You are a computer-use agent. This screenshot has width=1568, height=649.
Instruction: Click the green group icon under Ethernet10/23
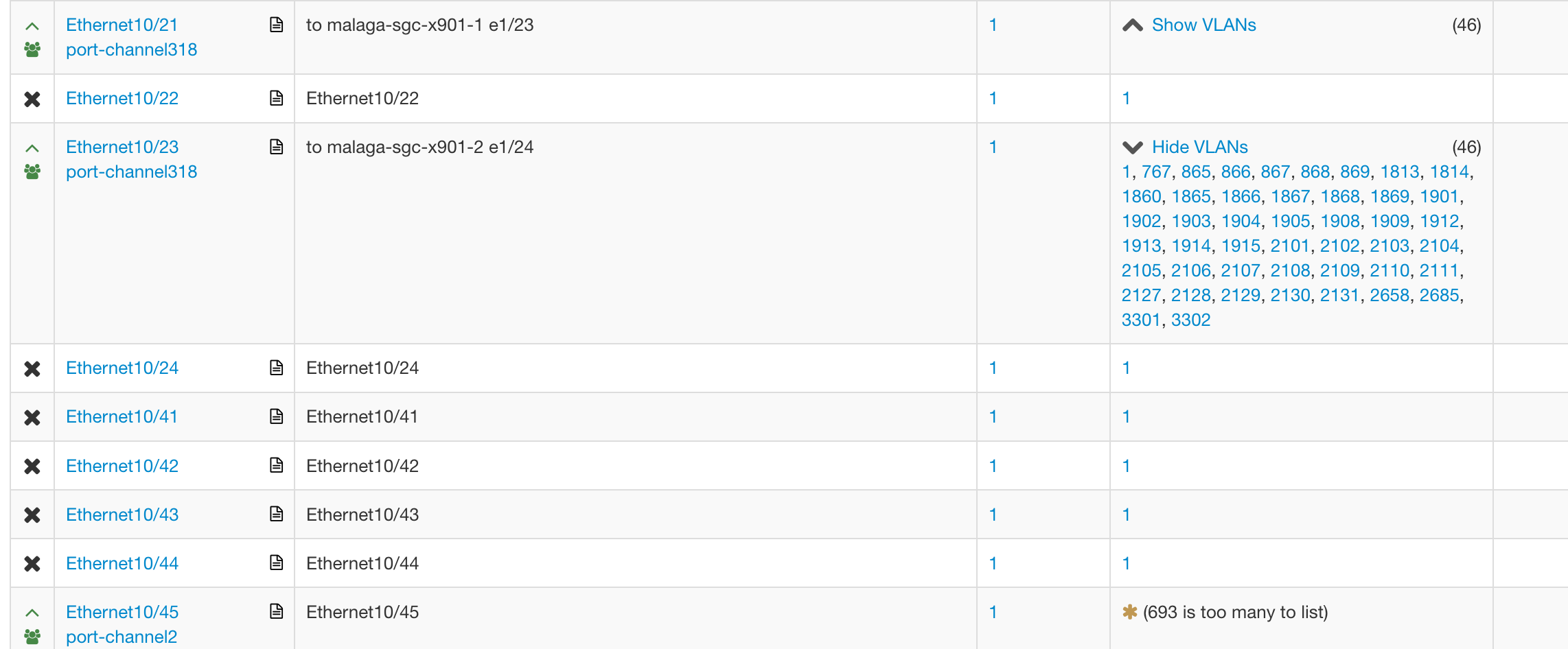(32, 172)
